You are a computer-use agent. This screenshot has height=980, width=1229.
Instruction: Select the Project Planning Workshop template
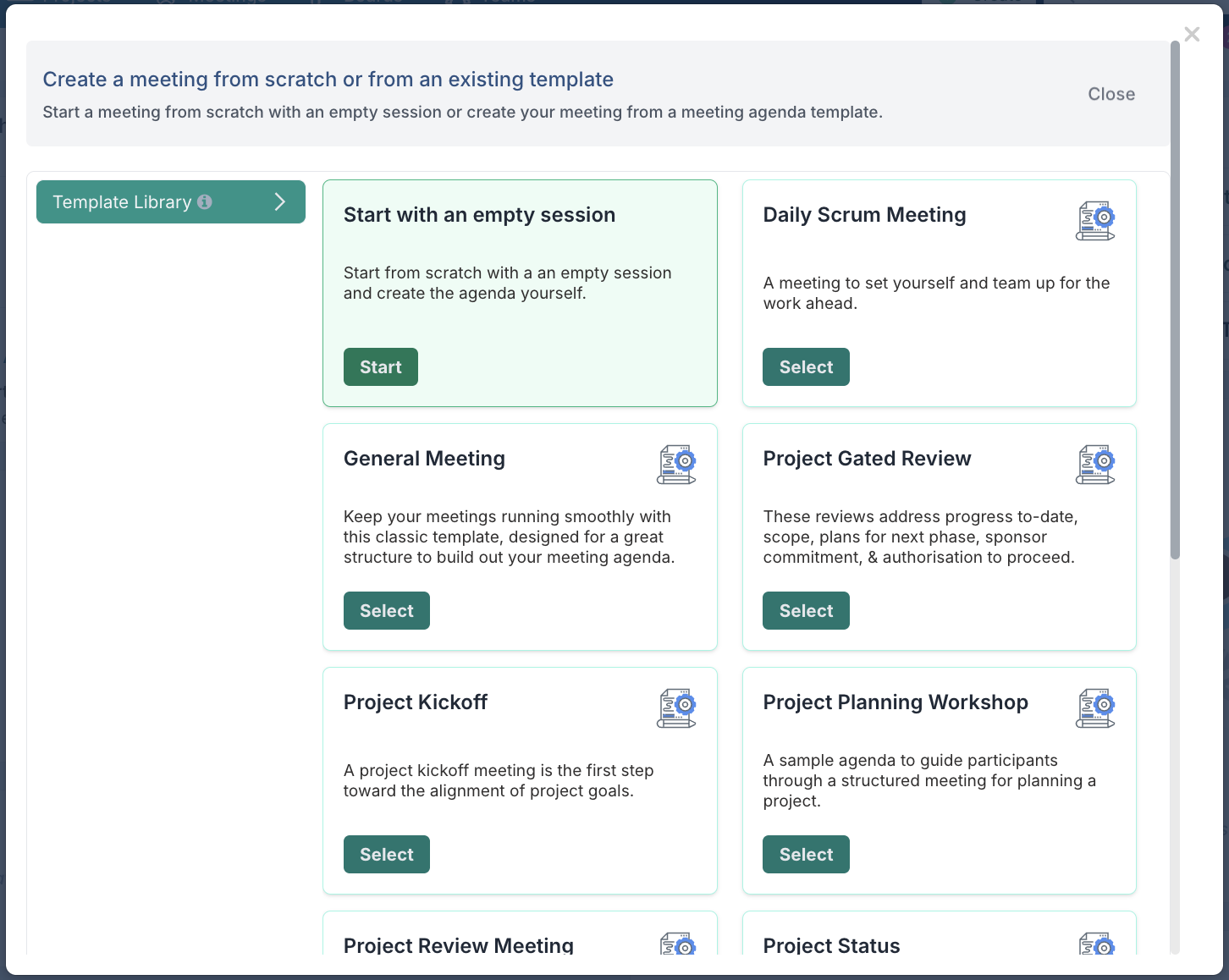coord(806,855)
